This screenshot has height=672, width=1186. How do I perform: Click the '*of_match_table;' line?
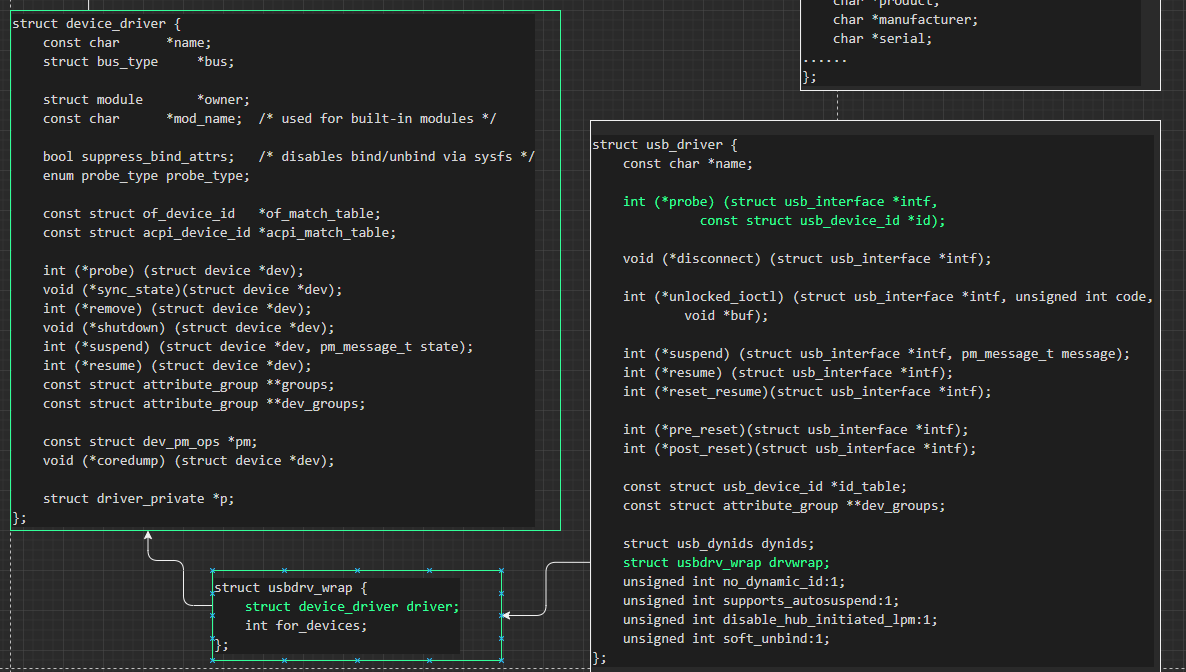tap(212, 213)
